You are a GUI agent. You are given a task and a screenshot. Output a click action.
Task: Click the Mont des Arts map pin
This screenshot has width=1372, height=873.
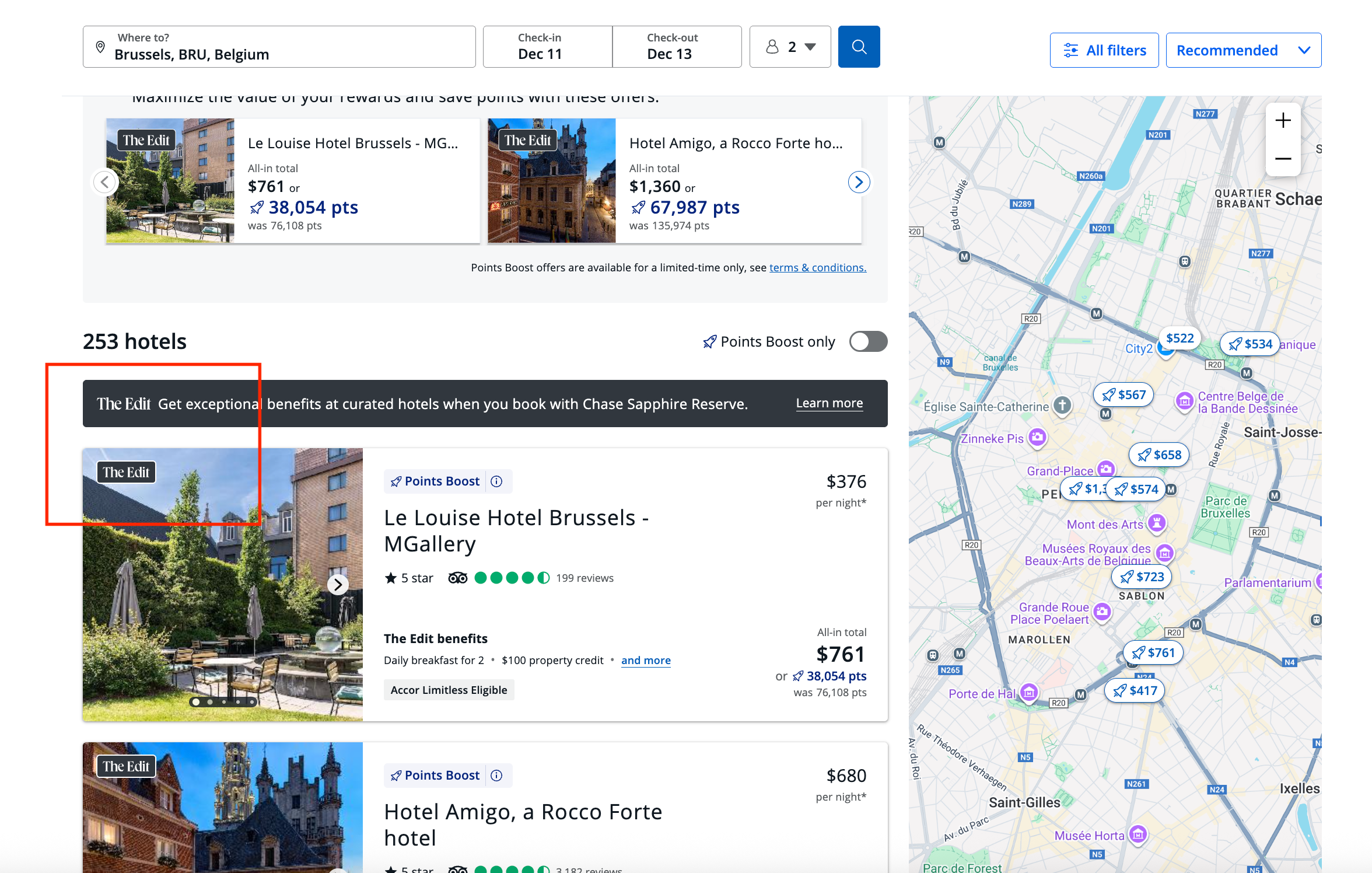1157,523
